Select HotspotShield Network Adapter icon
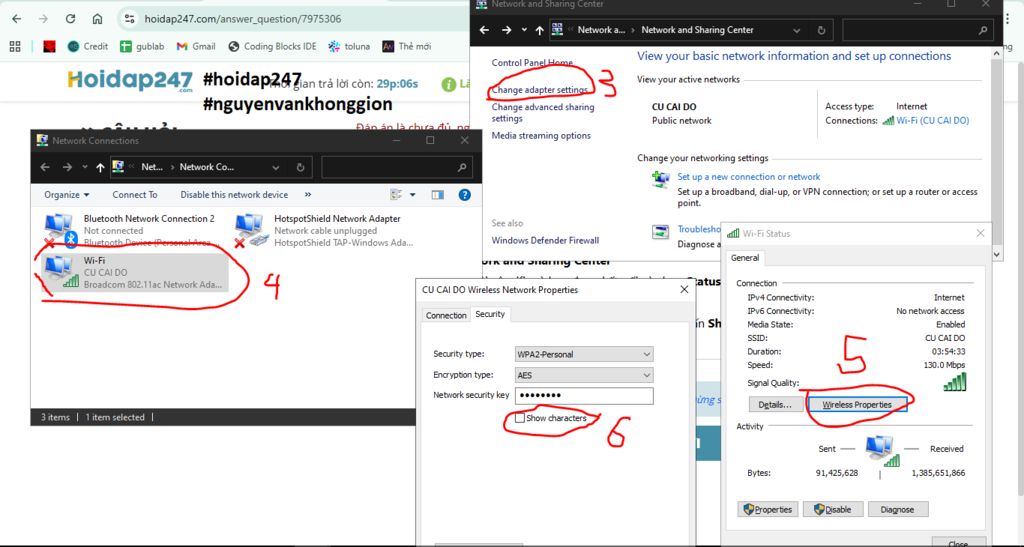 pos(251,230)
